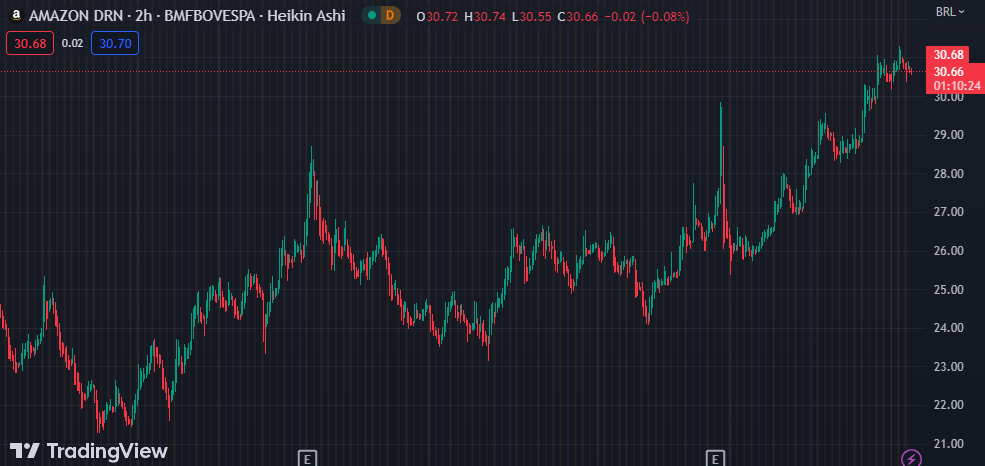The image size is (985, 466).
Task: Click the TradingView logo link
Action: (89, 450)
